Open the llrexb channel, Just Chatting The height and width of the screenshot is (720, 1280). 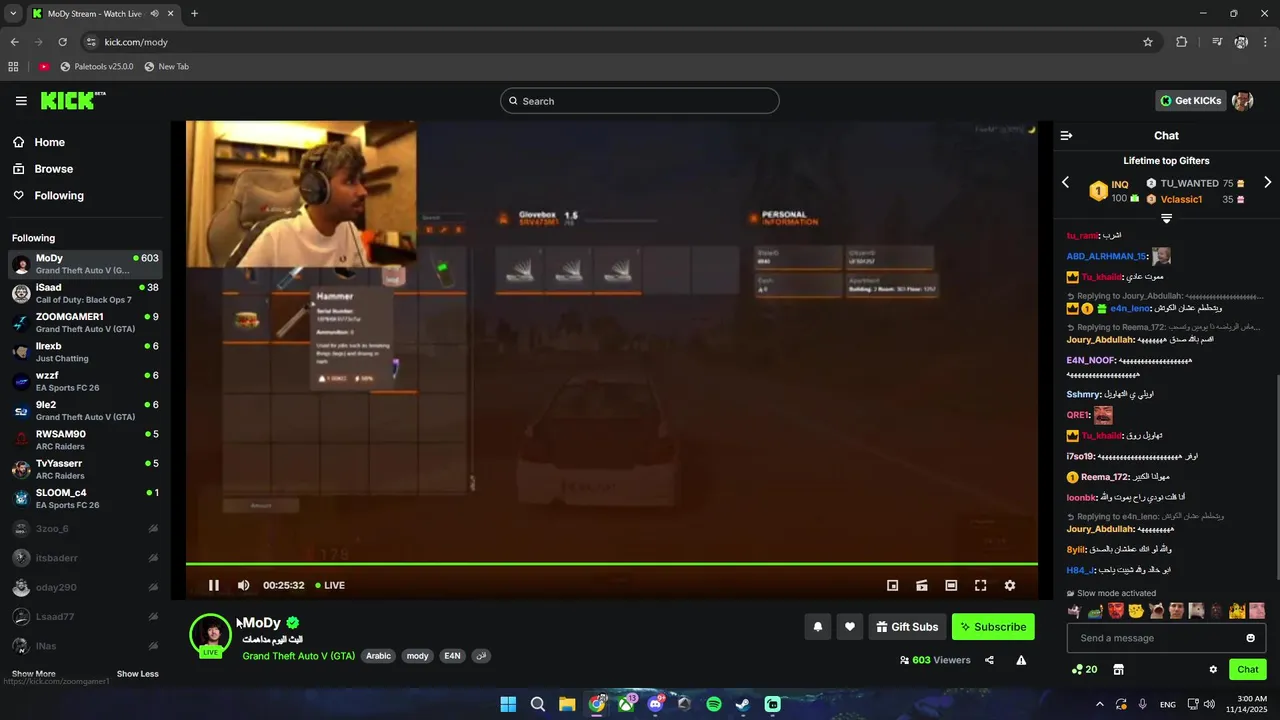[x=85, y=352]
